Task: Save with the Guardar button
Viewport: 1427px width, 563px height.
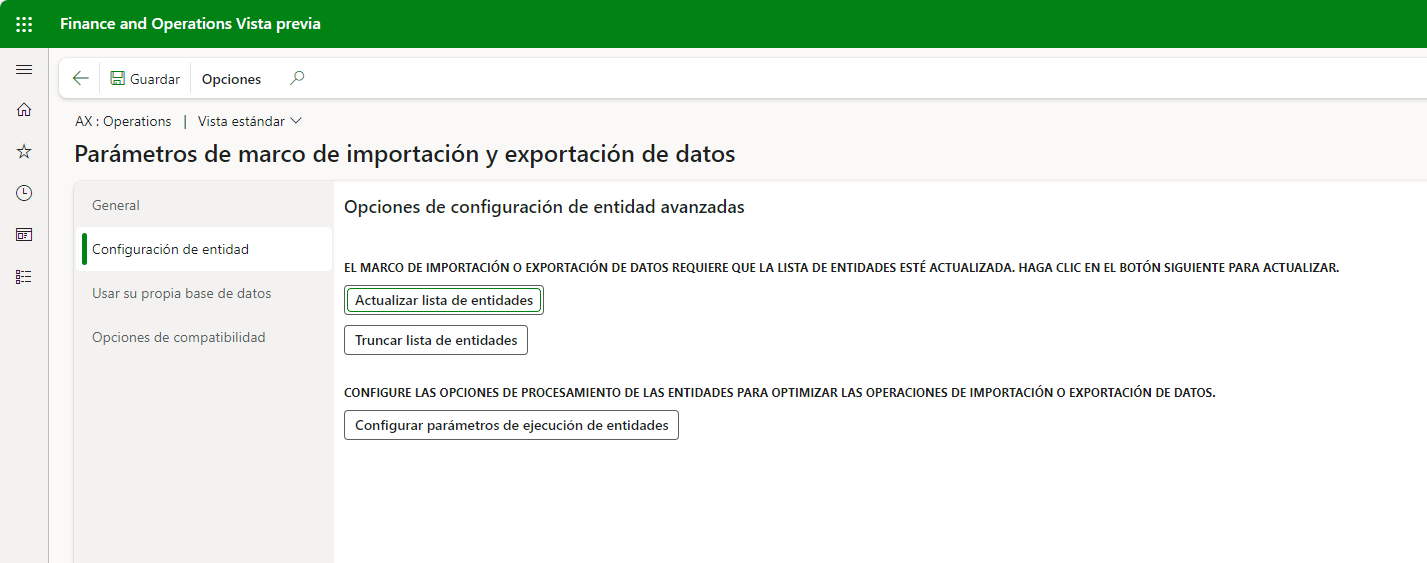Action: tap(145, 79)
